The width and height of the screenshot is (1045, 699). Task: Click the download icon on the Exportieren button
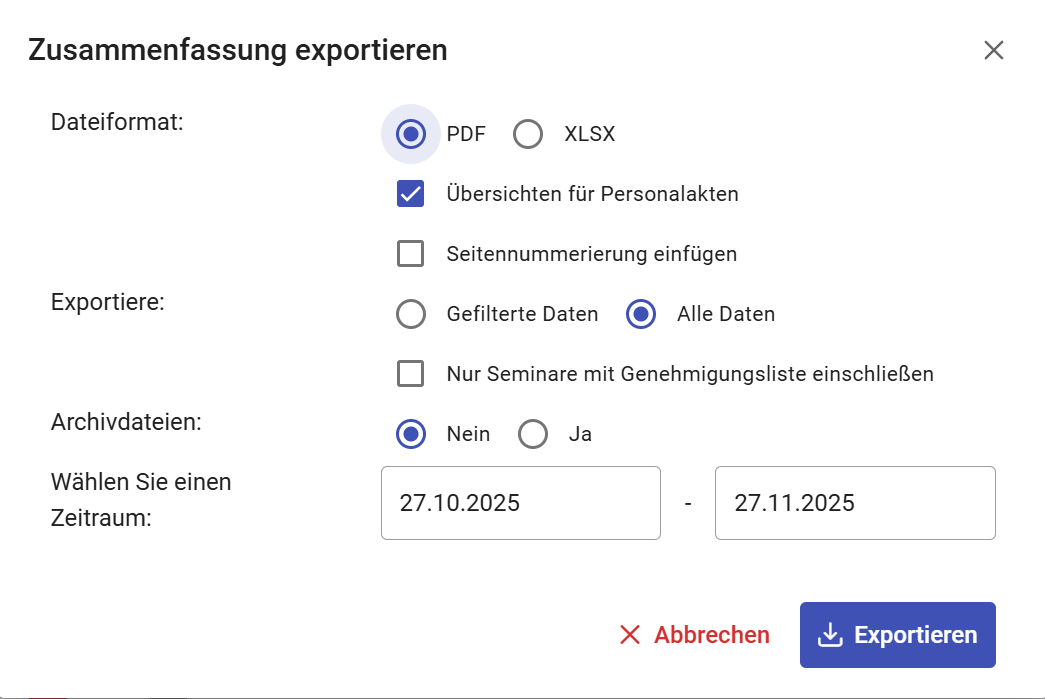829,635
